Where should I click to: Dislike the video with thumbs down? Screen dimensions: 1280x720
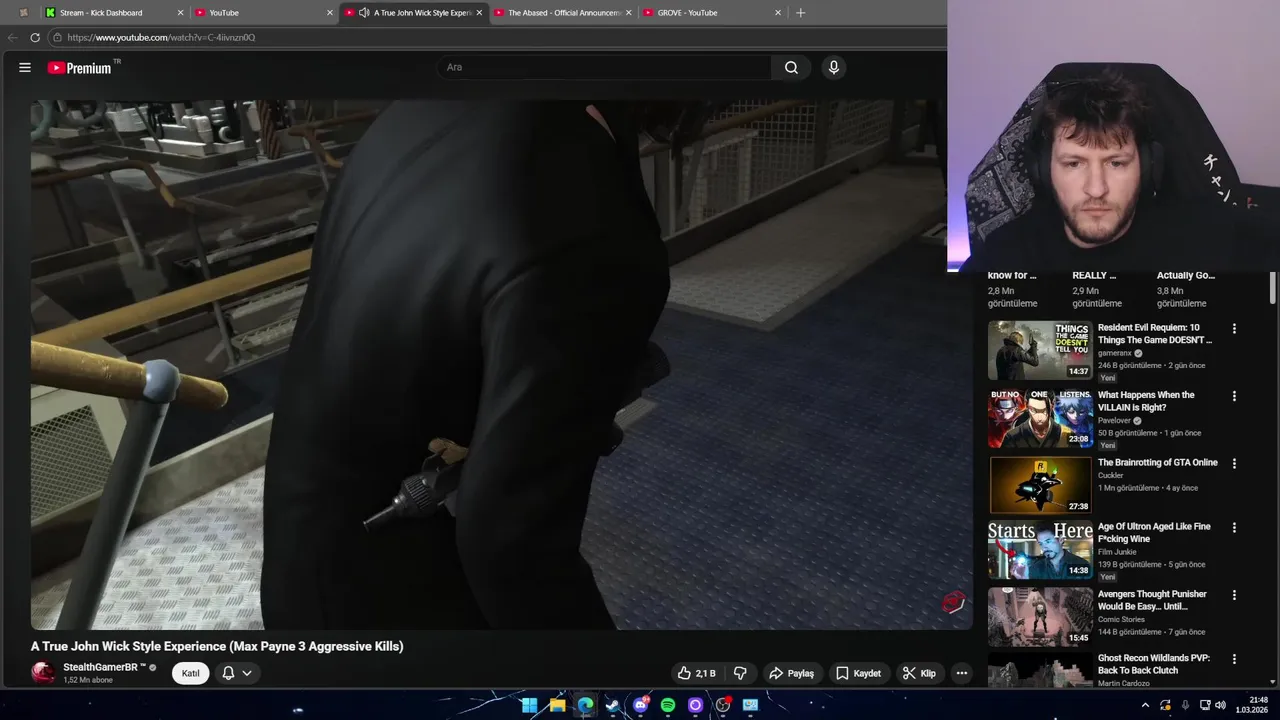pyautogui.click(x=740, y=673)
